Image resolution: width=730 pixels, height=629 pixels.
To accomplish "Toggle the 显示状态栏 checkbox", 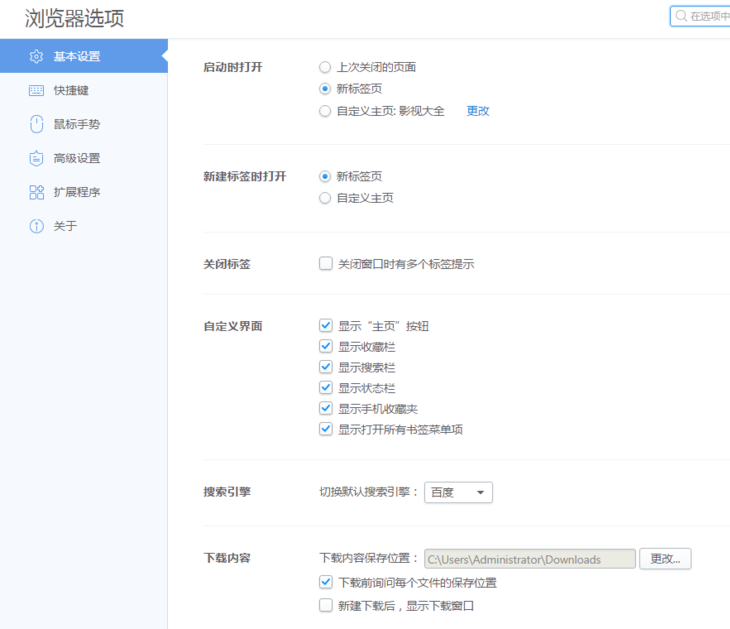I will click(x=326, y=387).
